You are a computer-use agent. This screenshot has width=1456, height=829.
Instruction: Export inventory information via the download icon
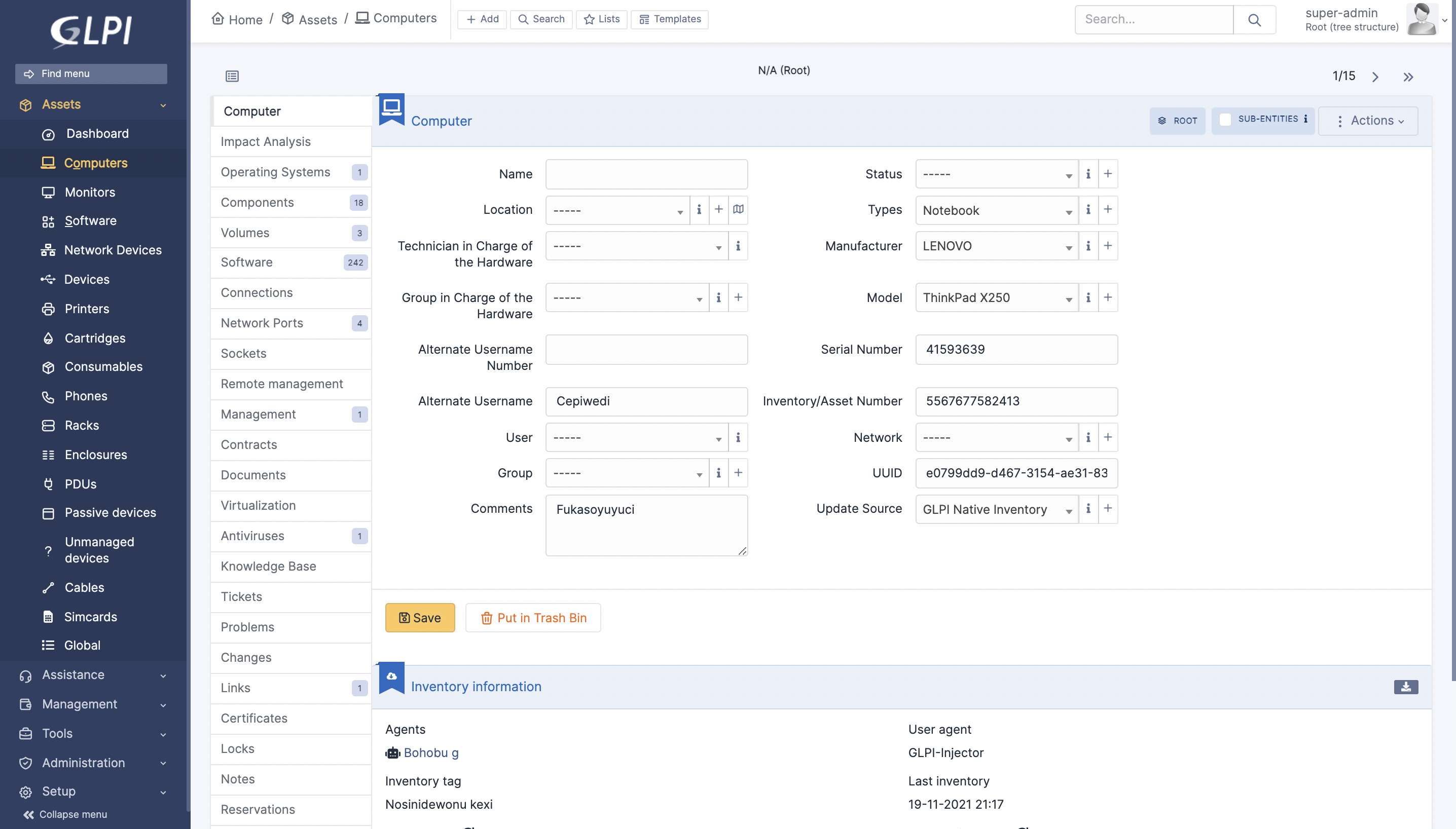click(1406, 687)
